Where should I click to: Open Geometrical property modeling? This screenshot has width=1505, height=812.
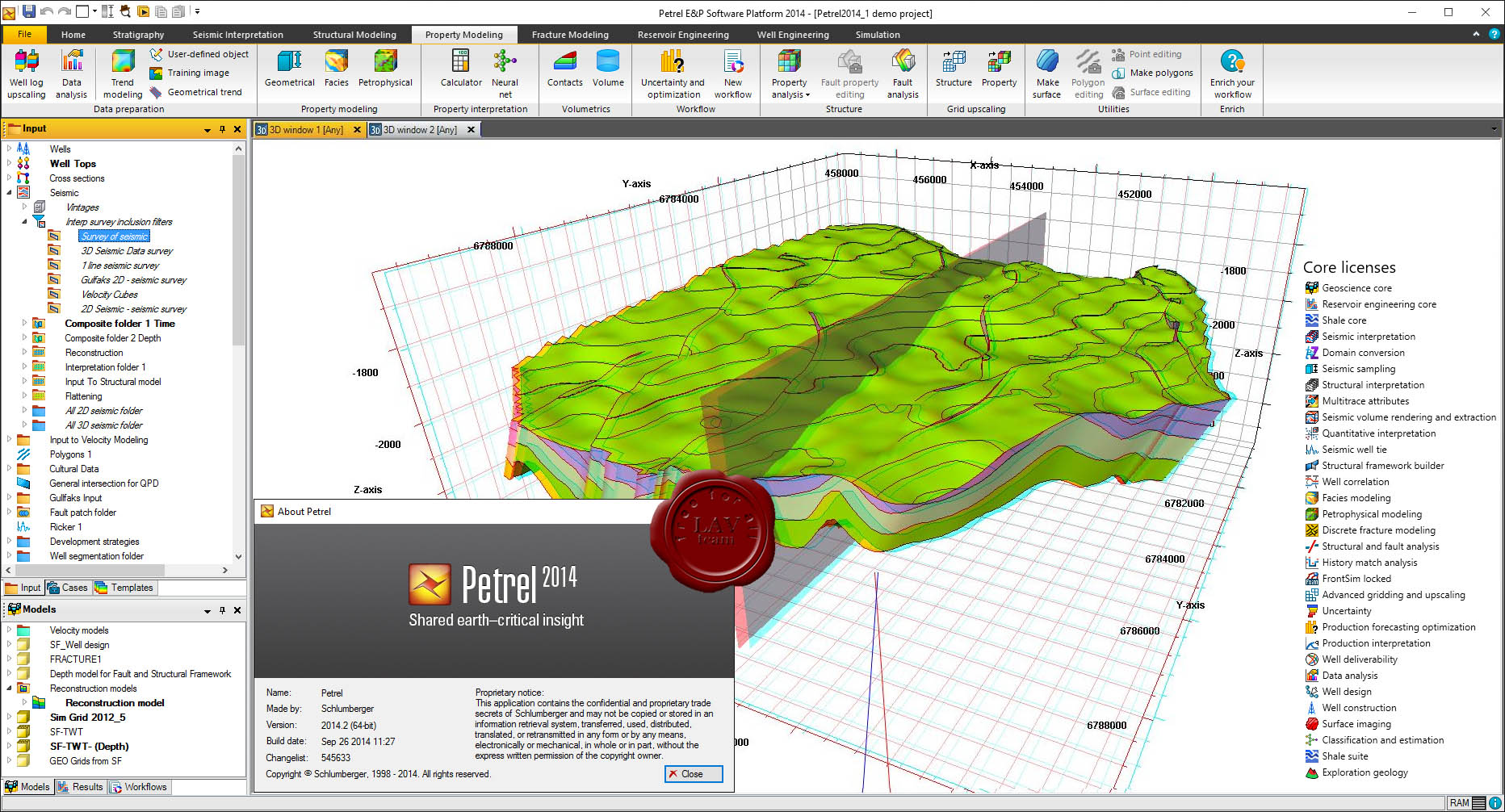pyautogui.click(x=290, y=69)
